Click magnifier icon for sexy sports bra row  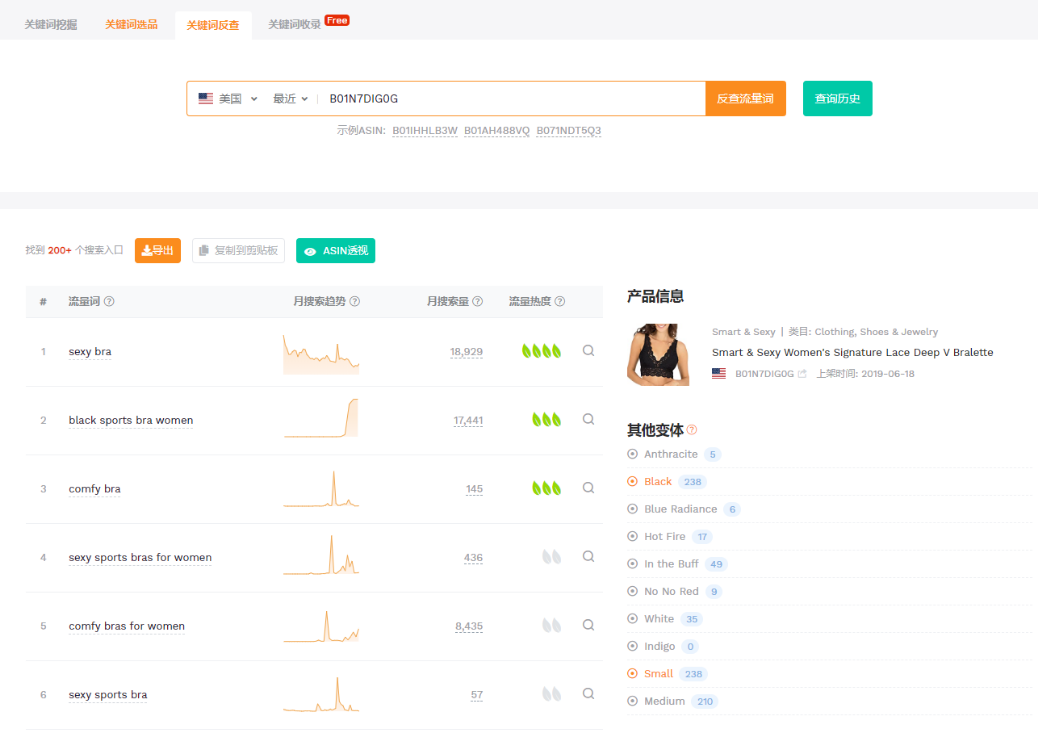tap(588, 694)
